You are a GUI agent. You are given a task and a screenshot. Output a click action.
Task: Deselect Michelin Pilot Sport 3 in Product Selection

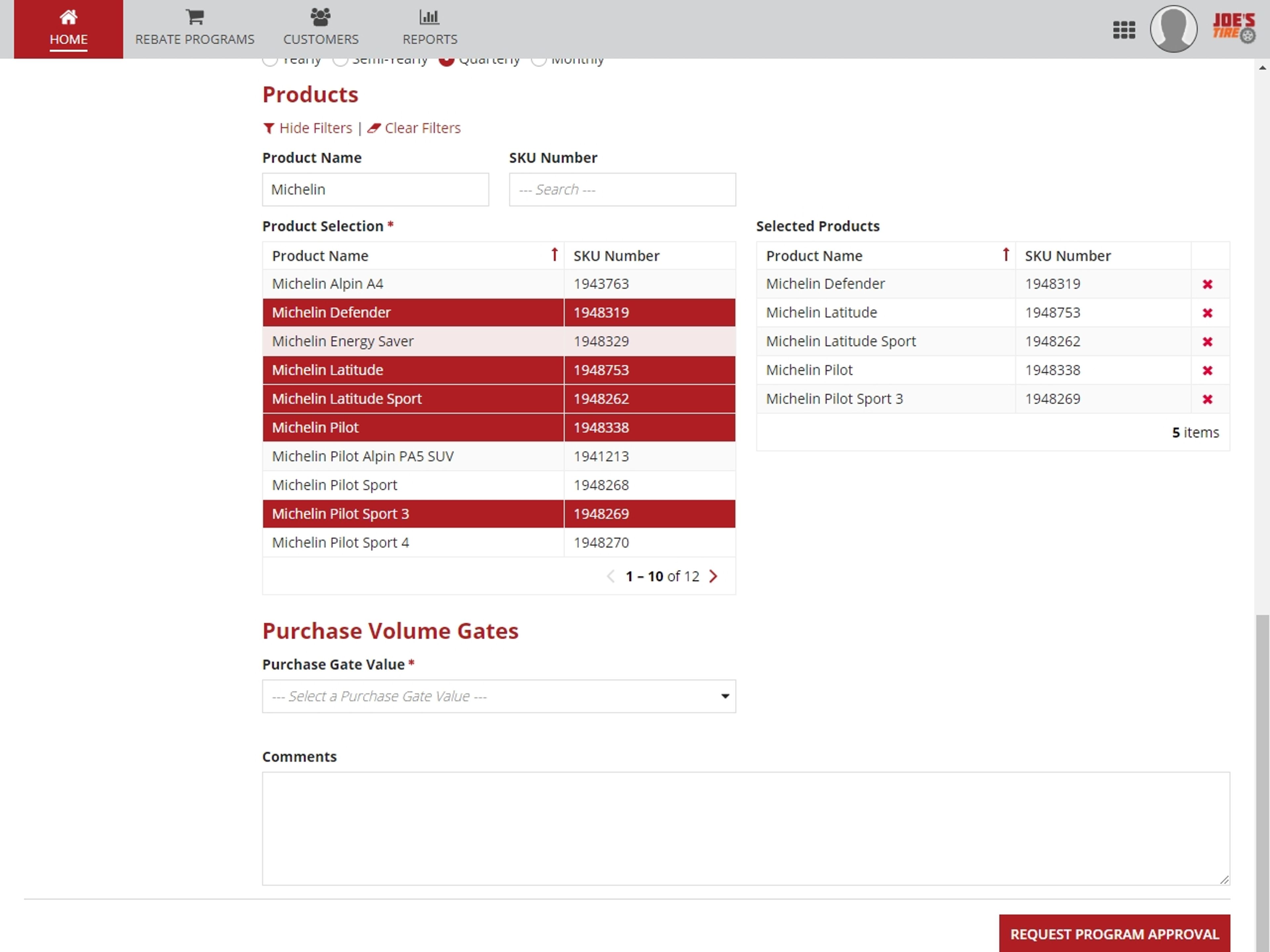(x=499, y=514)
